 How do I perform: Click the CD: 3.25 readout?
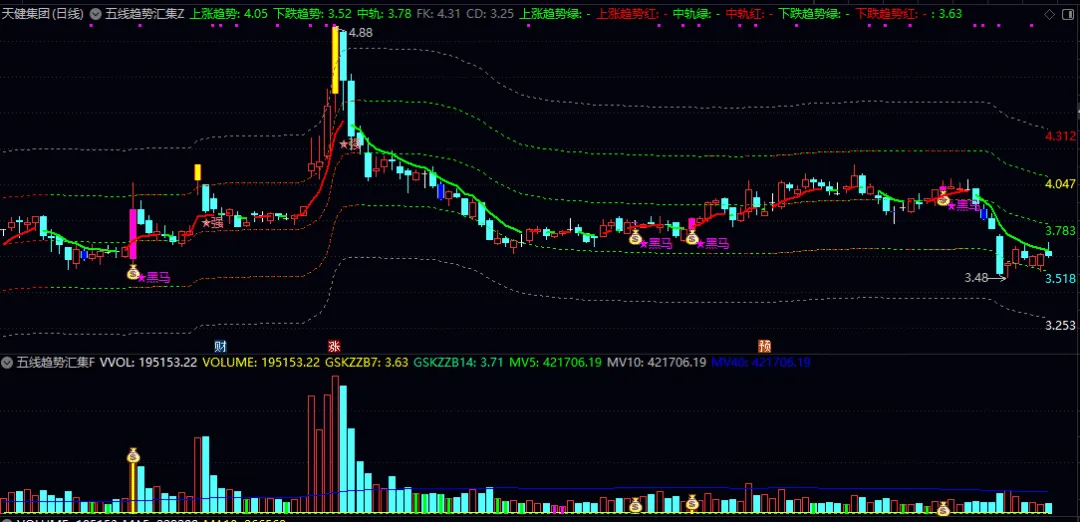[490, 14]
